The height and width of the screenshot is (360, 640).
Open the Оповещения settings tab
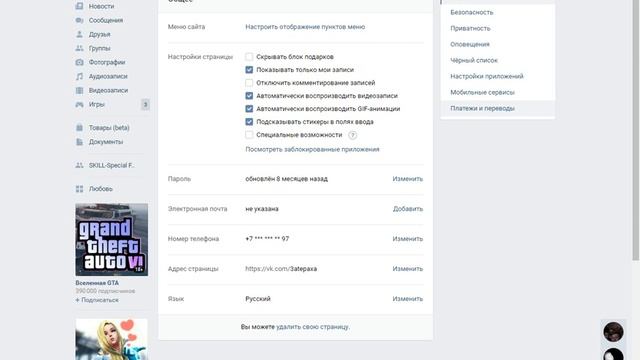(498, 44)
